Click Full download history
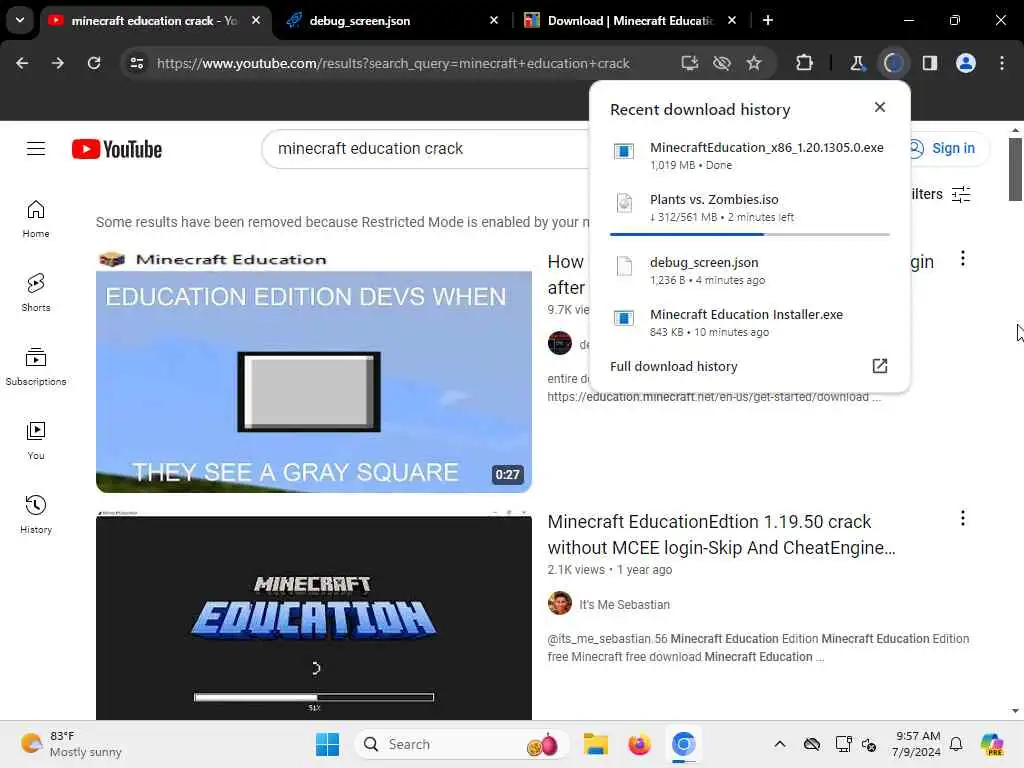 click(x=673, y=366)
